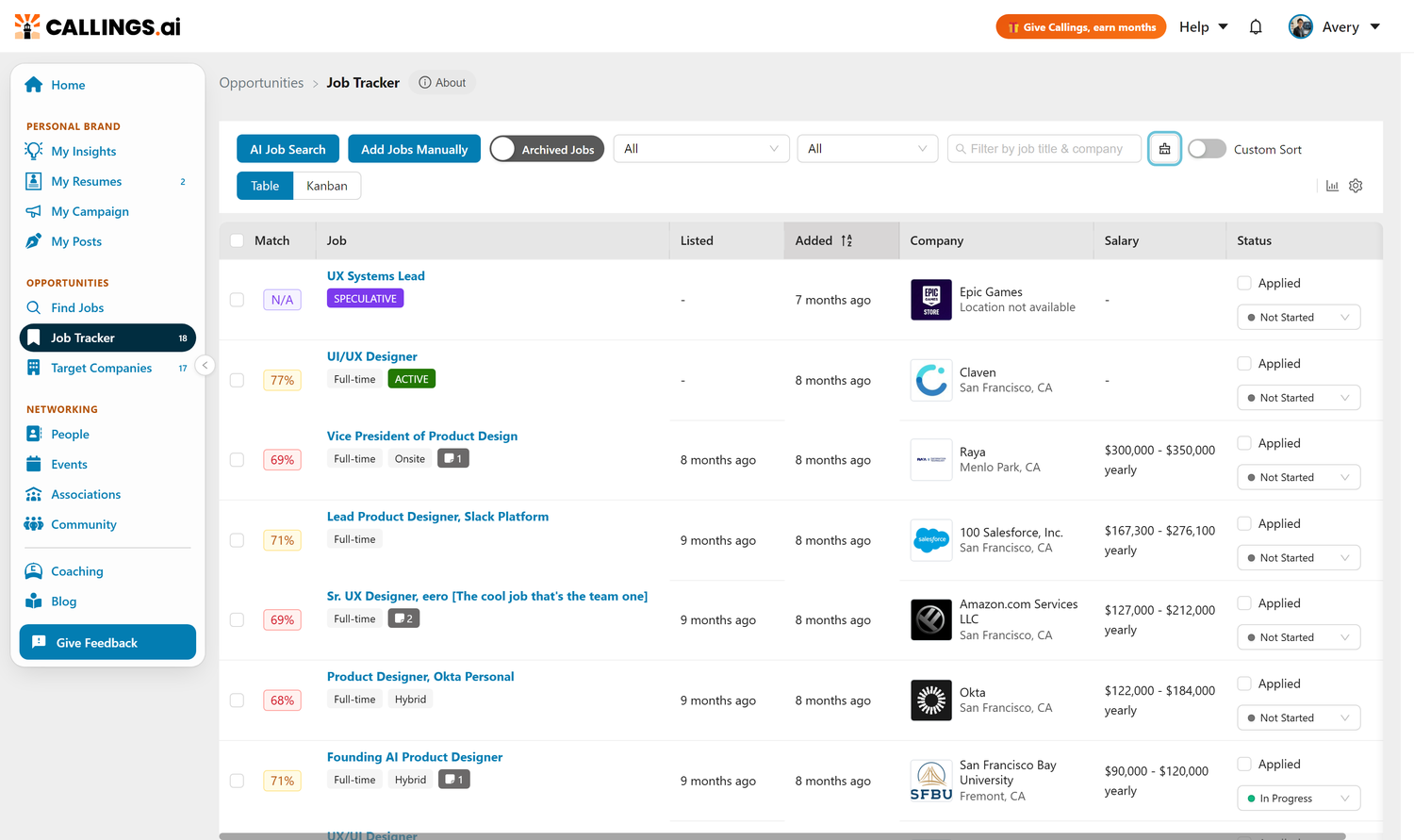Open status dropdown for 100 Salesforce row

(x=1298, y=558)
